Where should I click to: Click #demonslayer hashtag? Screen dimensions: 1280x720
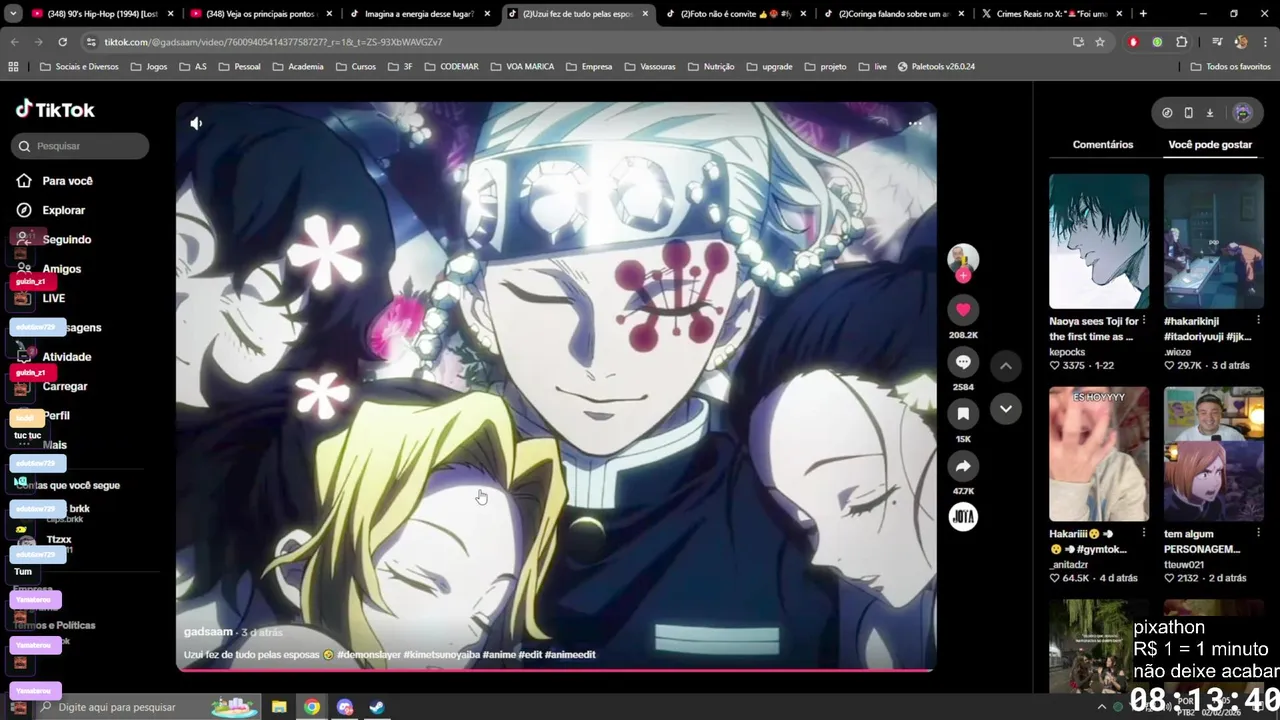click(369, 654)
